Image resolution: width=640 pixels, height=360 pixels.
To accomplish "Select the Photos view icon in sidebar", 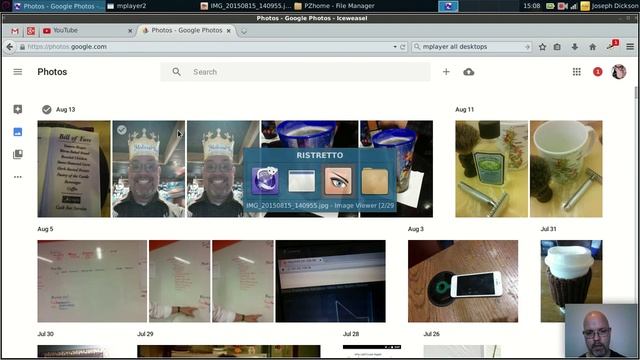I will [18, 132].
